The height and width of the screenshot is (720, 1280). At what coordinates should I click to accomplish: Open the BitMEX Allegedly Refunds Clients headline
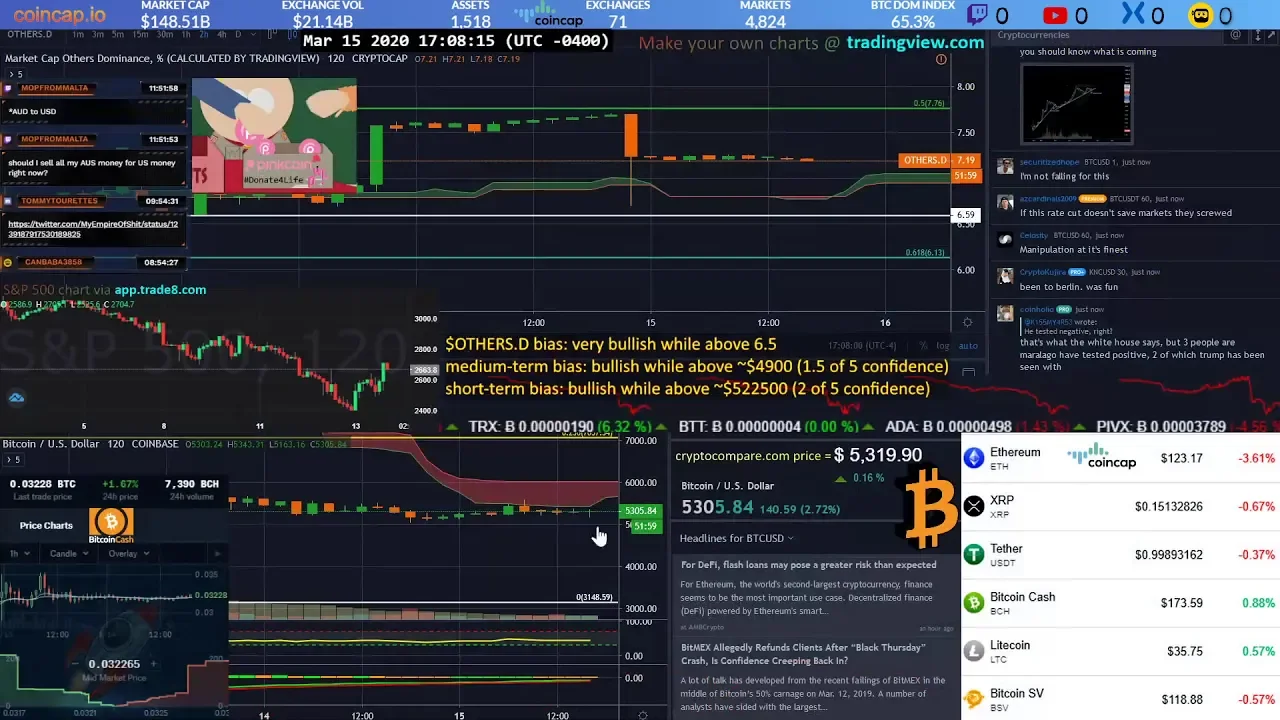[804, 654]
